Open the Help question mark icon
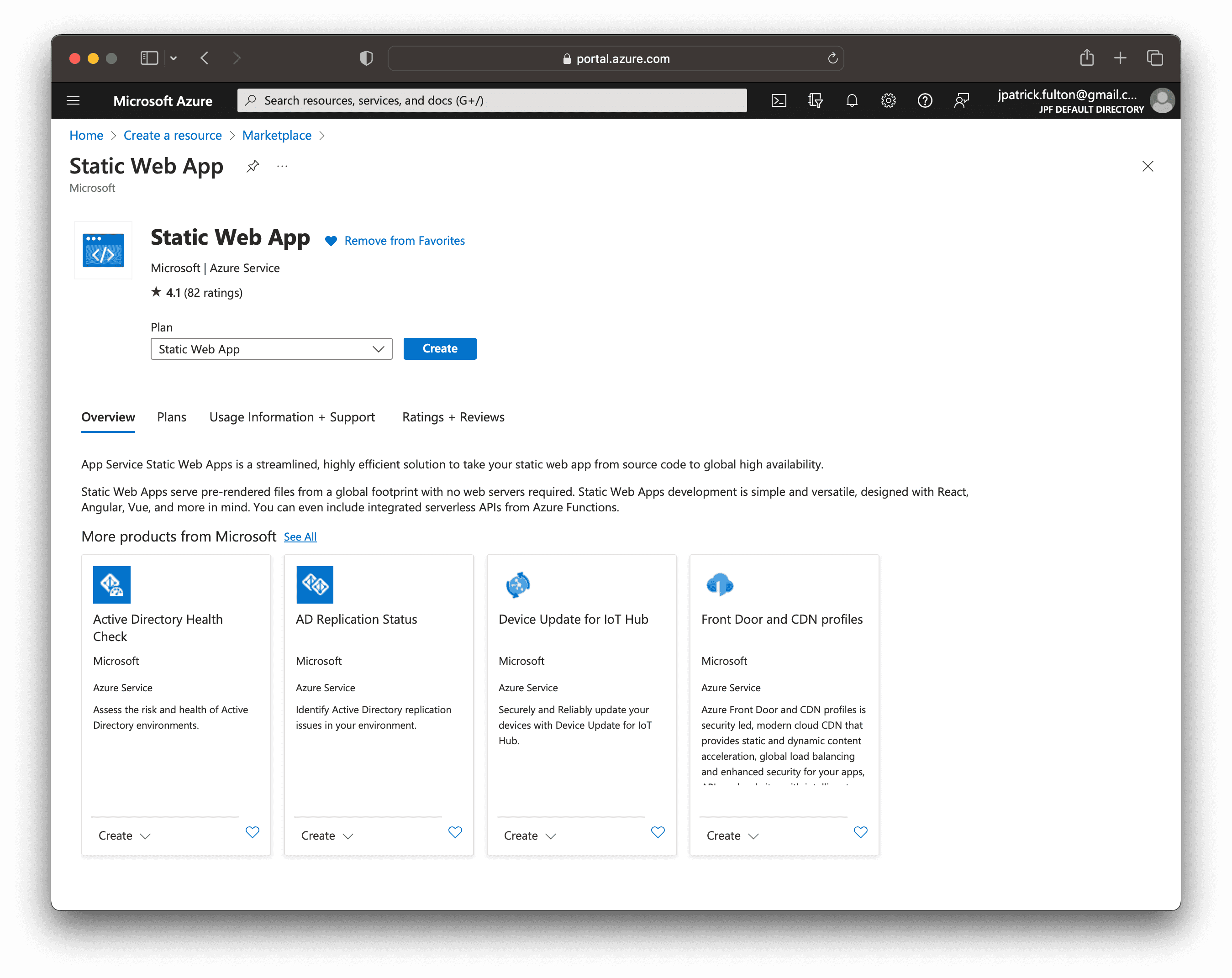 pos(925,100)
